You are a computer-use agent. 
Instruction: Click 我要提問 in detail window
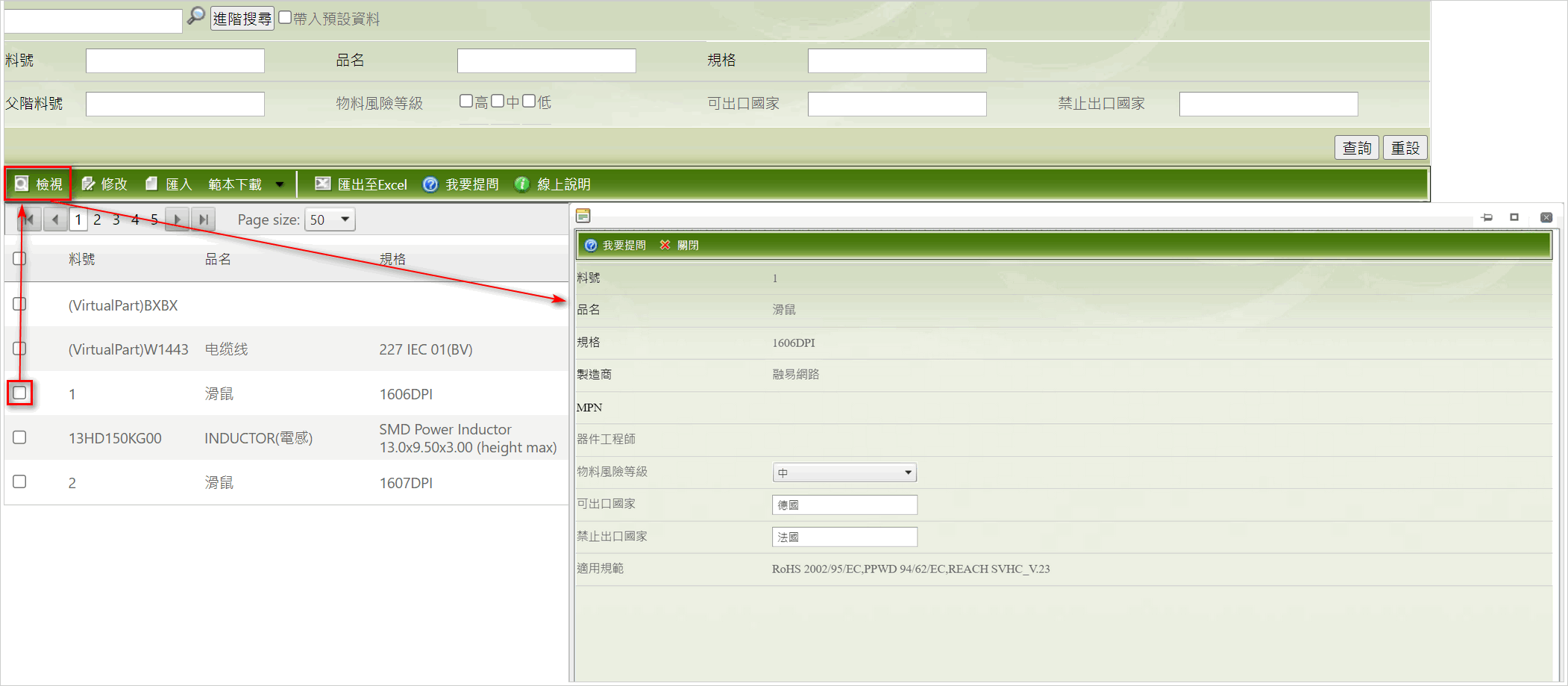(616, 245)
